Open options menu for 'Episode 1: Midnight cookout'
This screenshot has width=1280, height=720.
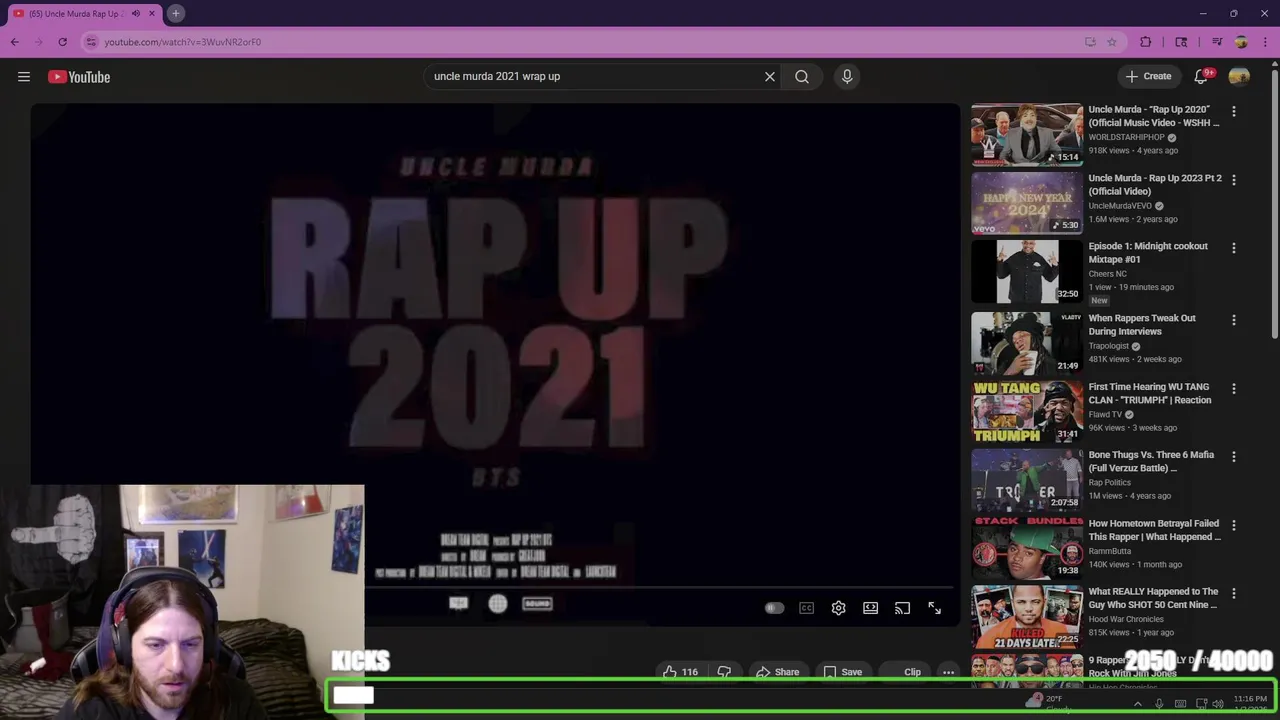click(x=1234, y=248)
